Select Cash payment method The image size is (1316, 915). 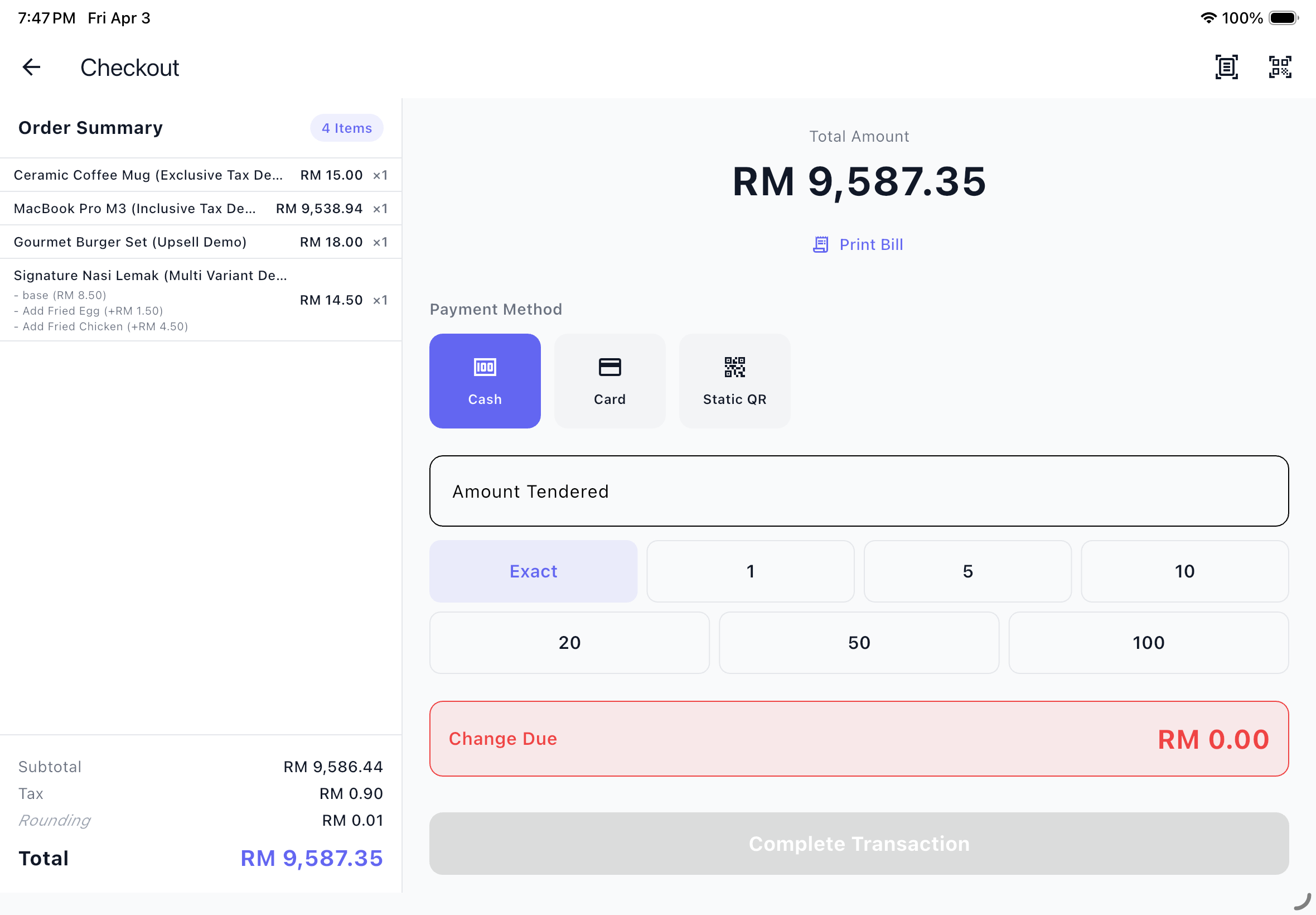(485, 381)
